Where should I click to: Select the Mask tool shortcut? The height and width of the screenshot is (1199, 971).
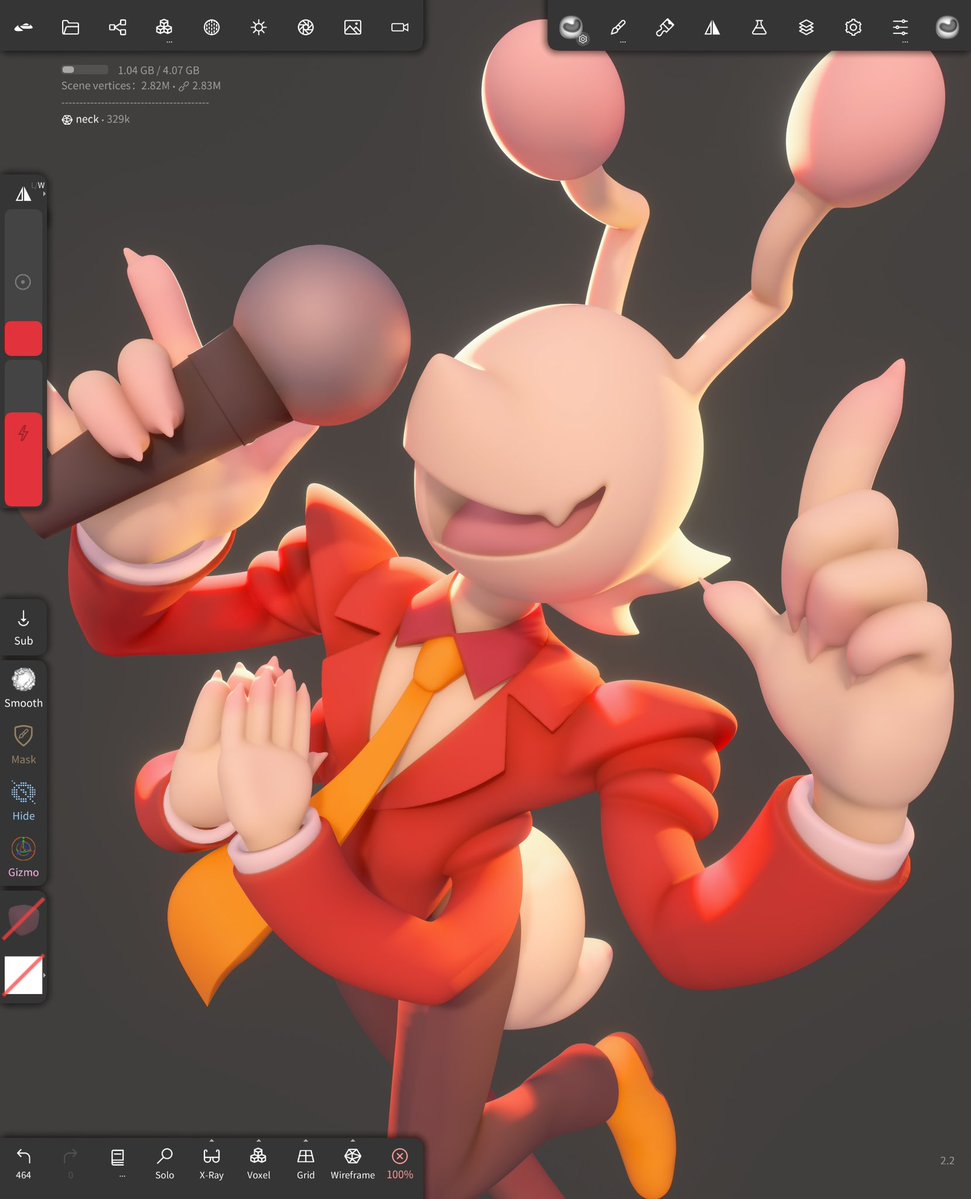24,744
